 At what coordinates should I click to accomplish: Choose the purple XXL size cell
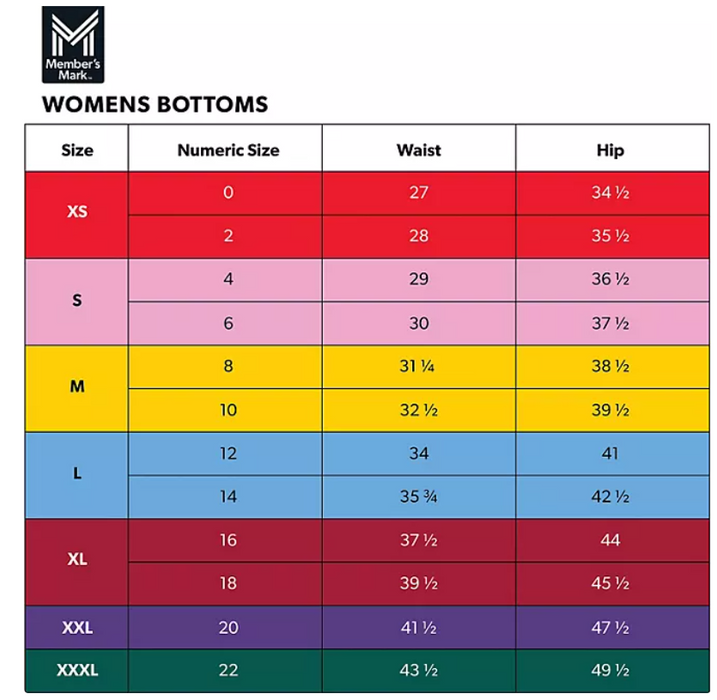77,628
